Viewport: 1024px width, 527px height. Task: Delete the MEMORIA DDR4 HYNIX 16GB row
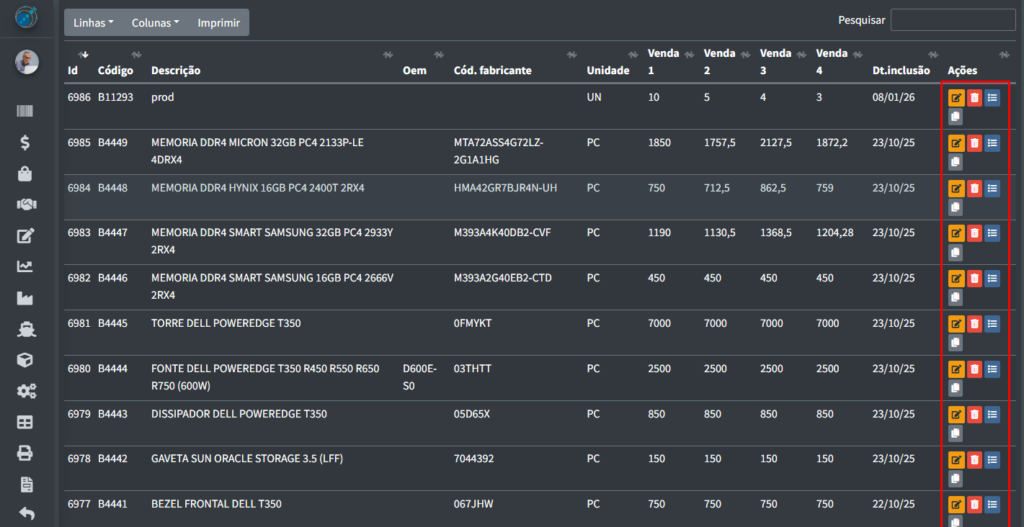(x=974, y=188)
